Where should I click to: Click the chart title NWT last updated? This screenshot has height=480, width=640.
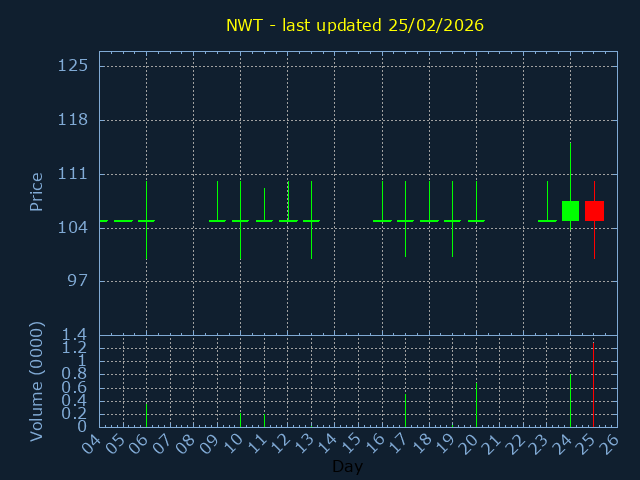coord(355,25)
